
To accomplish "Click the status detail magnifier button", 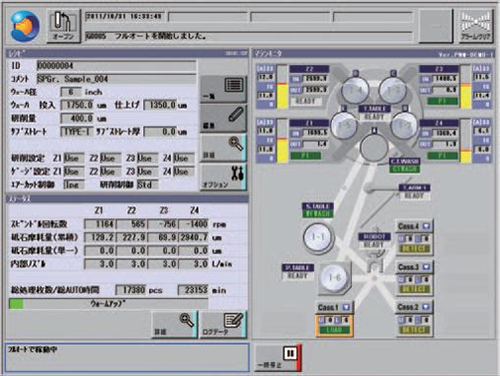I will (x=175, y=325).
